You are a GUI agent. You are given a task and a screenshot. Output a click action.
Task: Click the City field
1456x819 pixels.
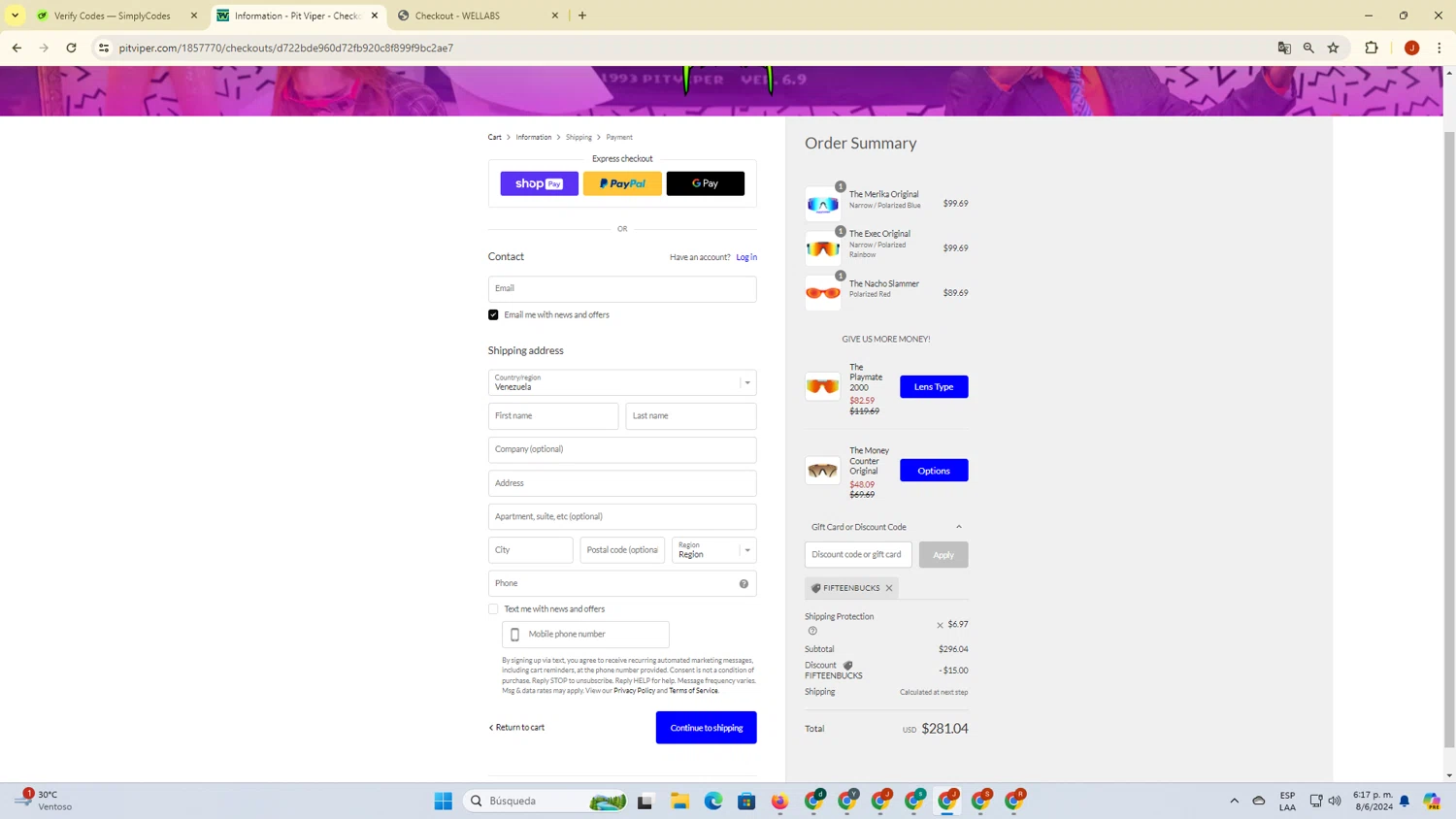pos(531,550)
